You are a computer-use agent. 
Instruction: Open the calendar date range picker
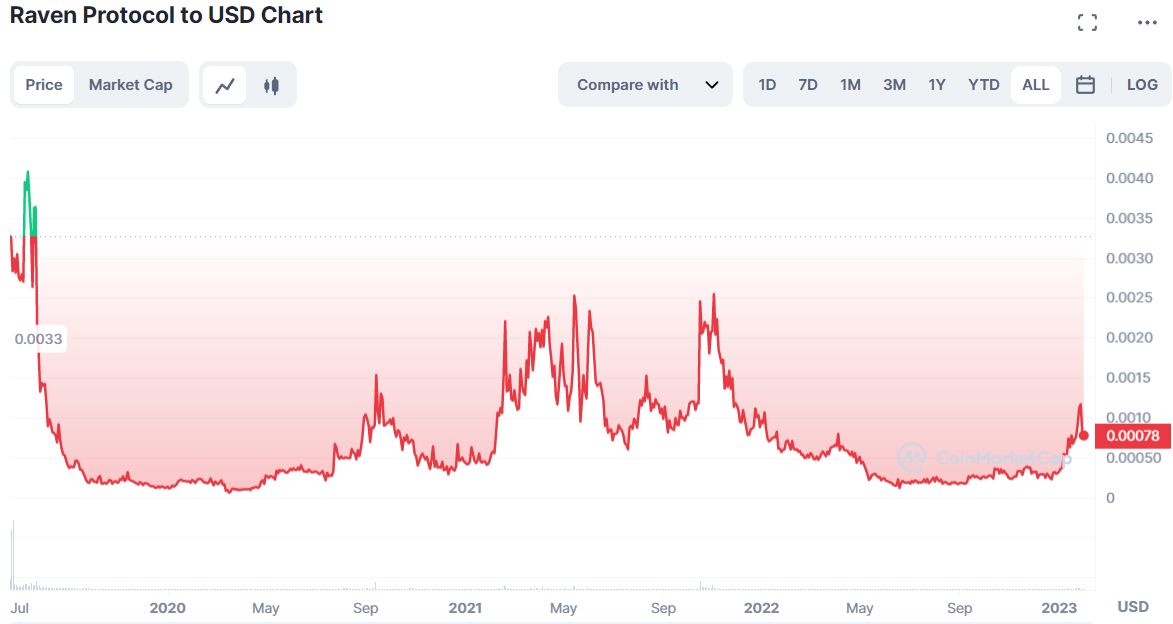pos(1085,85)
